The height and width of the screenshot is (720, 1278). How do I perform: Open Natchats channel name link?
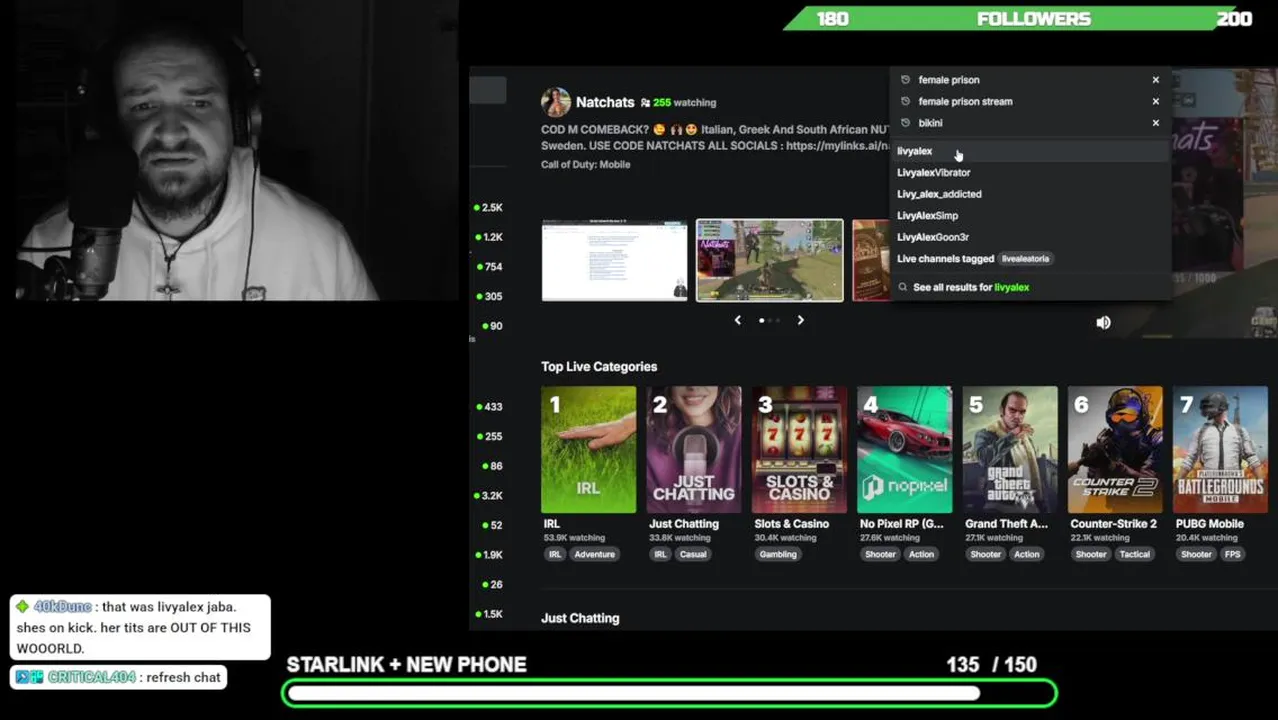(x=605, y=102)
